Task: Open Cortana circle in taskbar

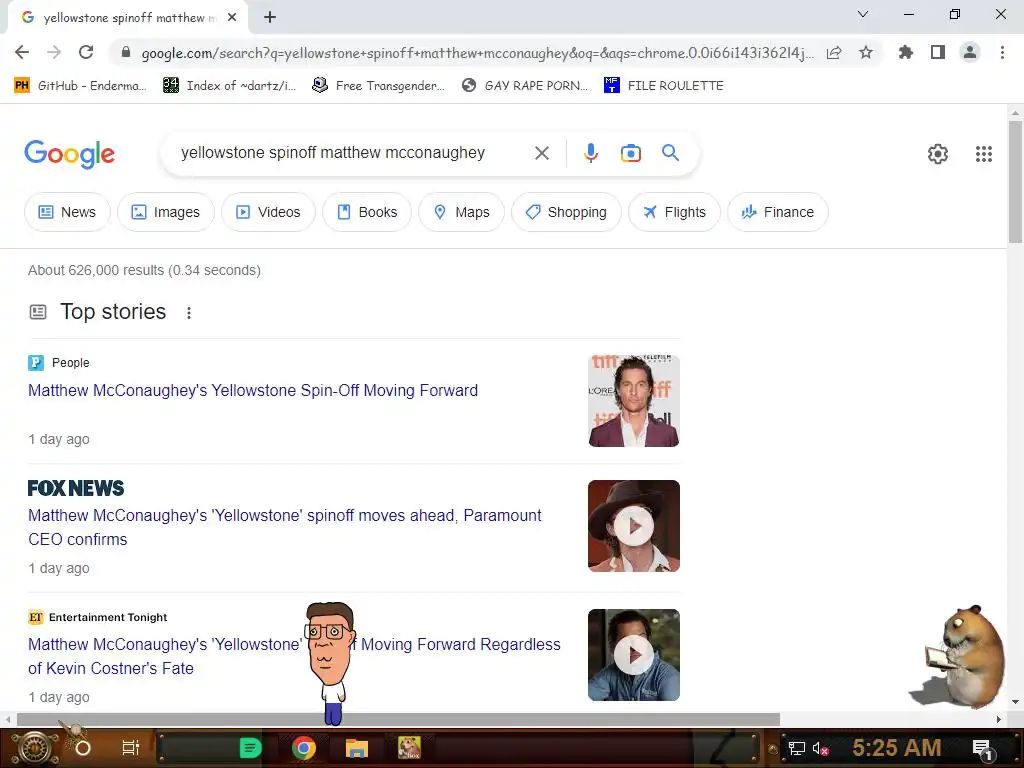Action: click(83, 748)
